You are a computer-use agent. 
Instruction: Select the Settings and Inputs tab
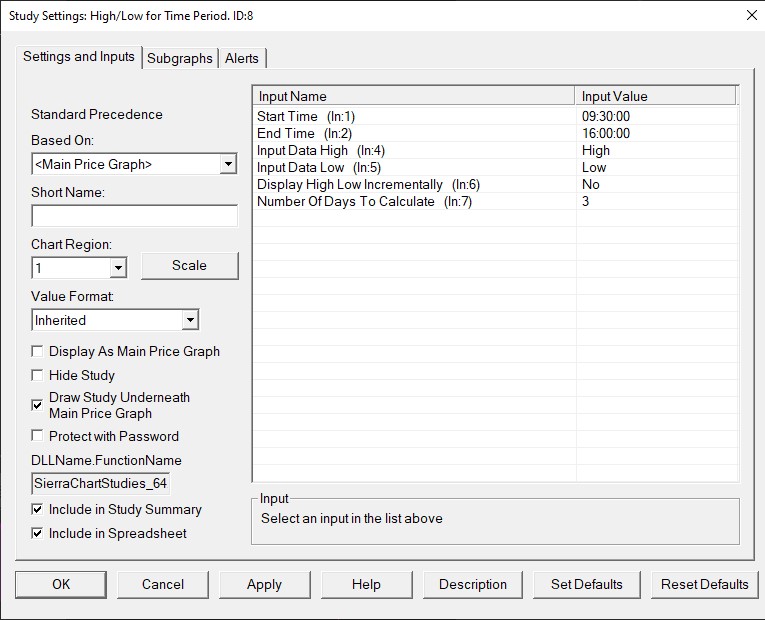(79, 57)
